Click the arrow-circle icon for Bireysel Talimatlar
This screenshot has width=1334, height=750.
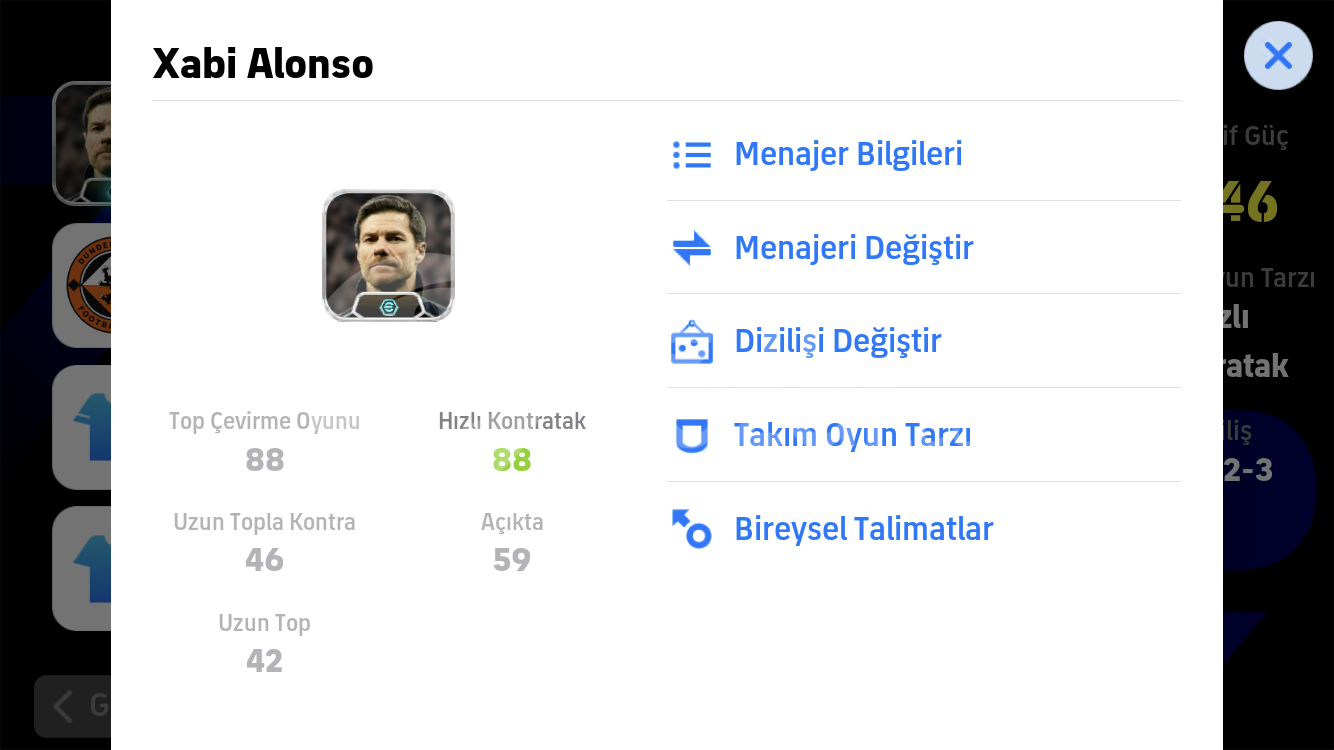click(x=691, y=528)
